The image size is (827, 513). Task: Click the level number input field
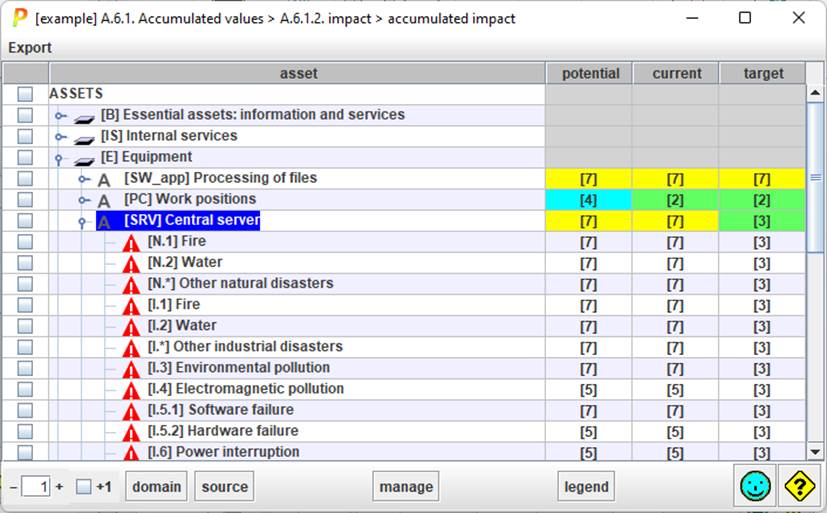tap(36, 486)
